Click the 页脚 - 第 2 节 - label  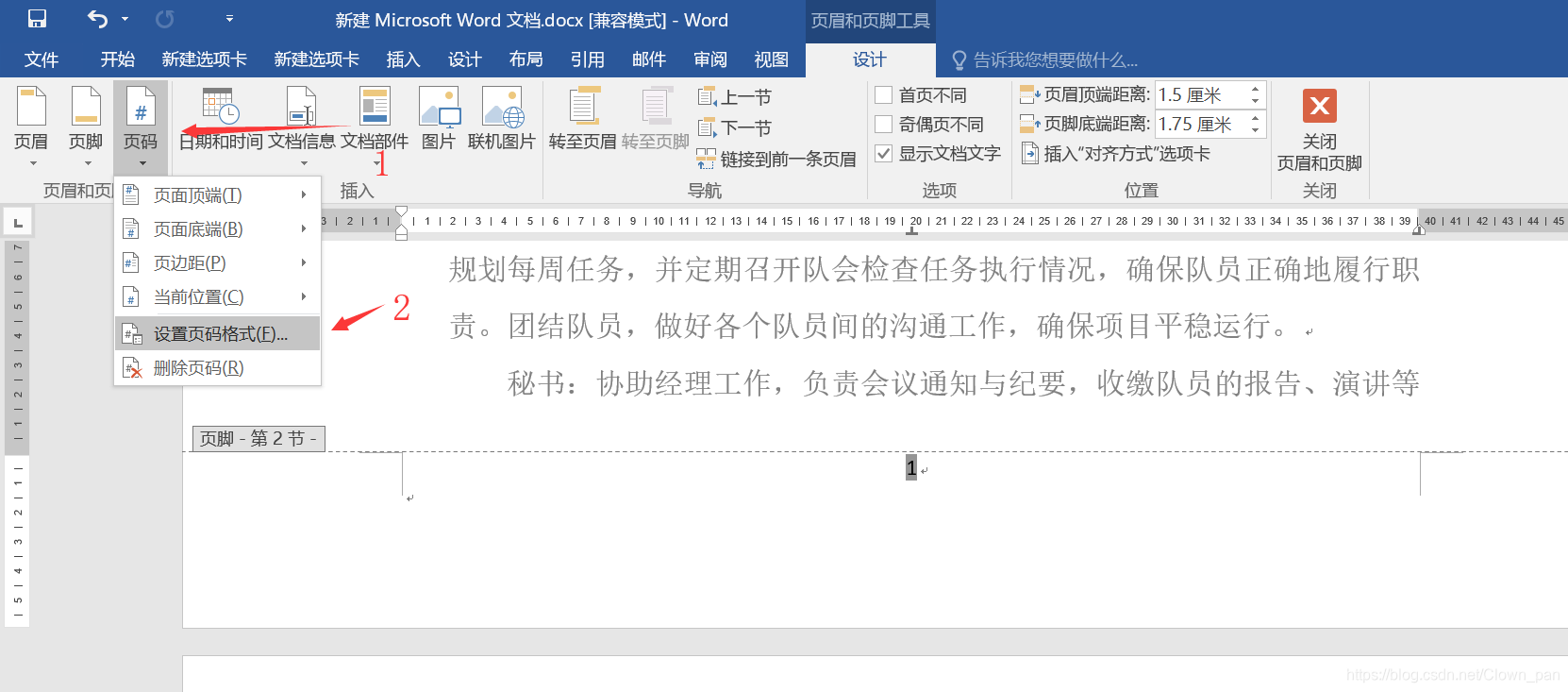[x=259, y=438]
